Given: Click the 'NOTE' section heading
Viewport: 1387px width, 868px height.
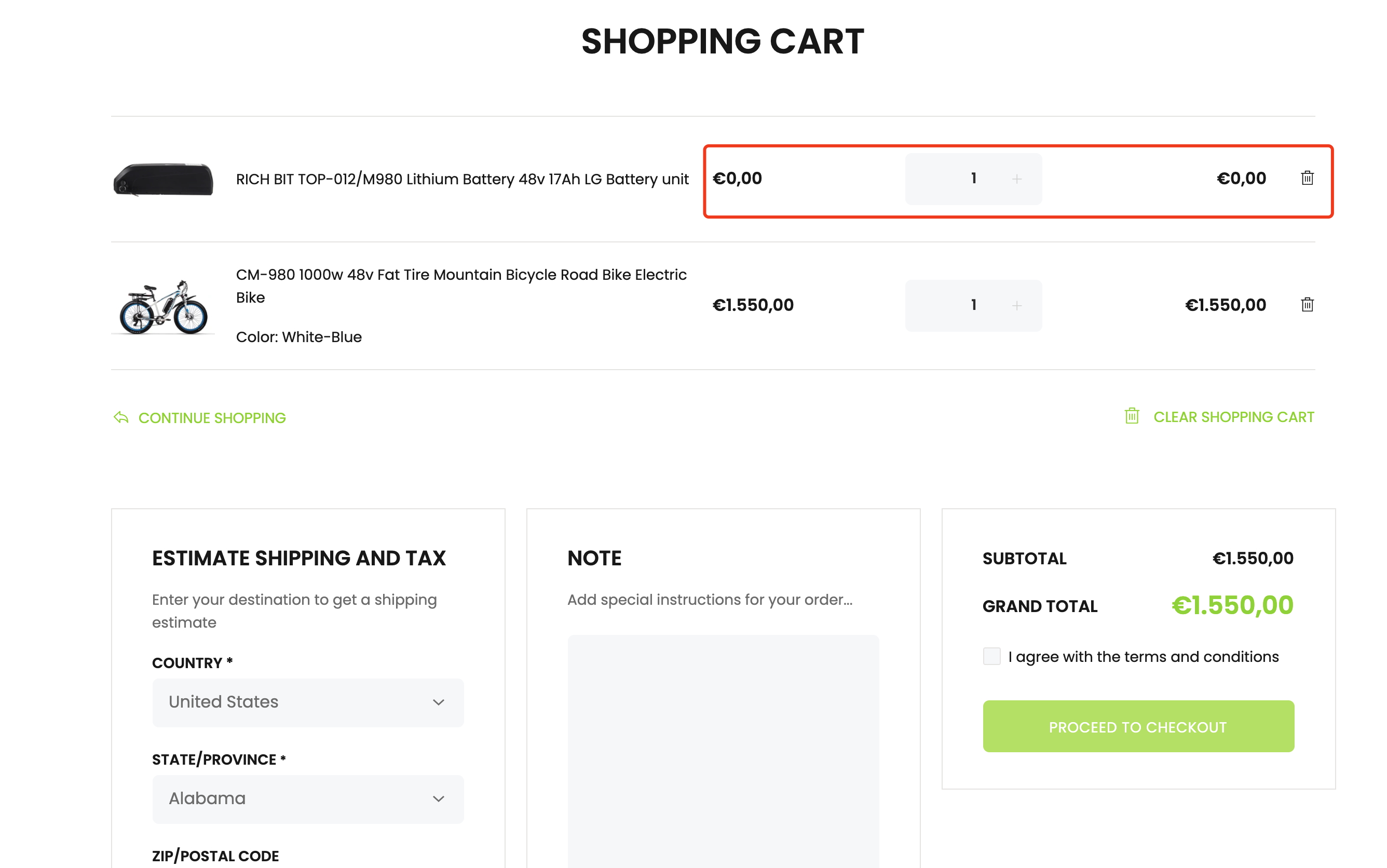Looking at the screenshot, I should click(x=594, y=558).
